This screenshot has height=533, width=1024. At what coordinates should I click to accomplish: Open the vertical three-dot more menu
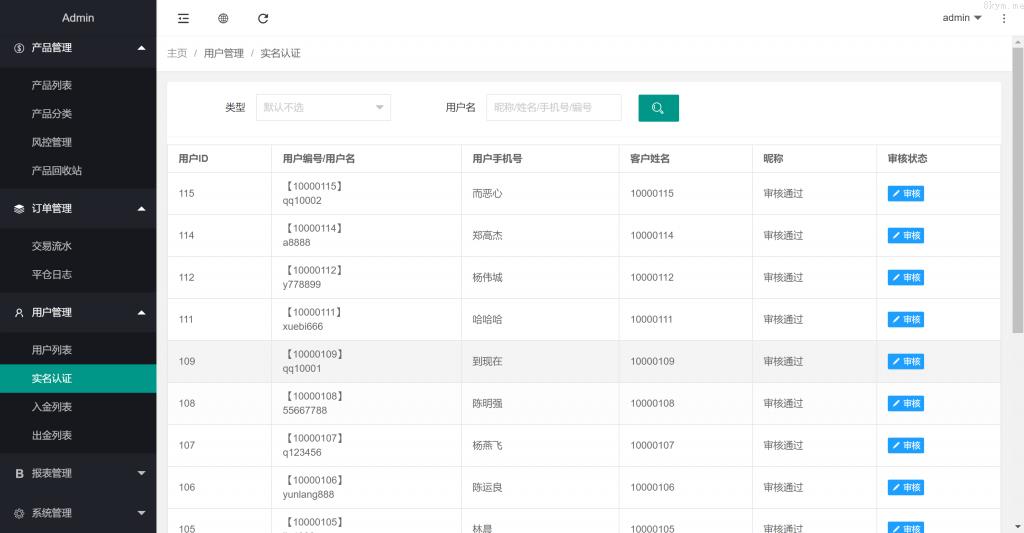(1004, 18)
